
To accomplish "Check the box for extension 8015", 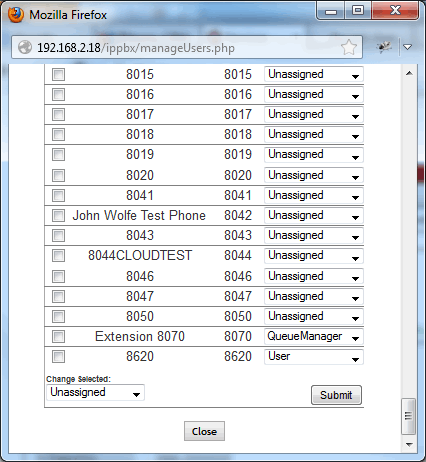I will [x=58, y=74].
